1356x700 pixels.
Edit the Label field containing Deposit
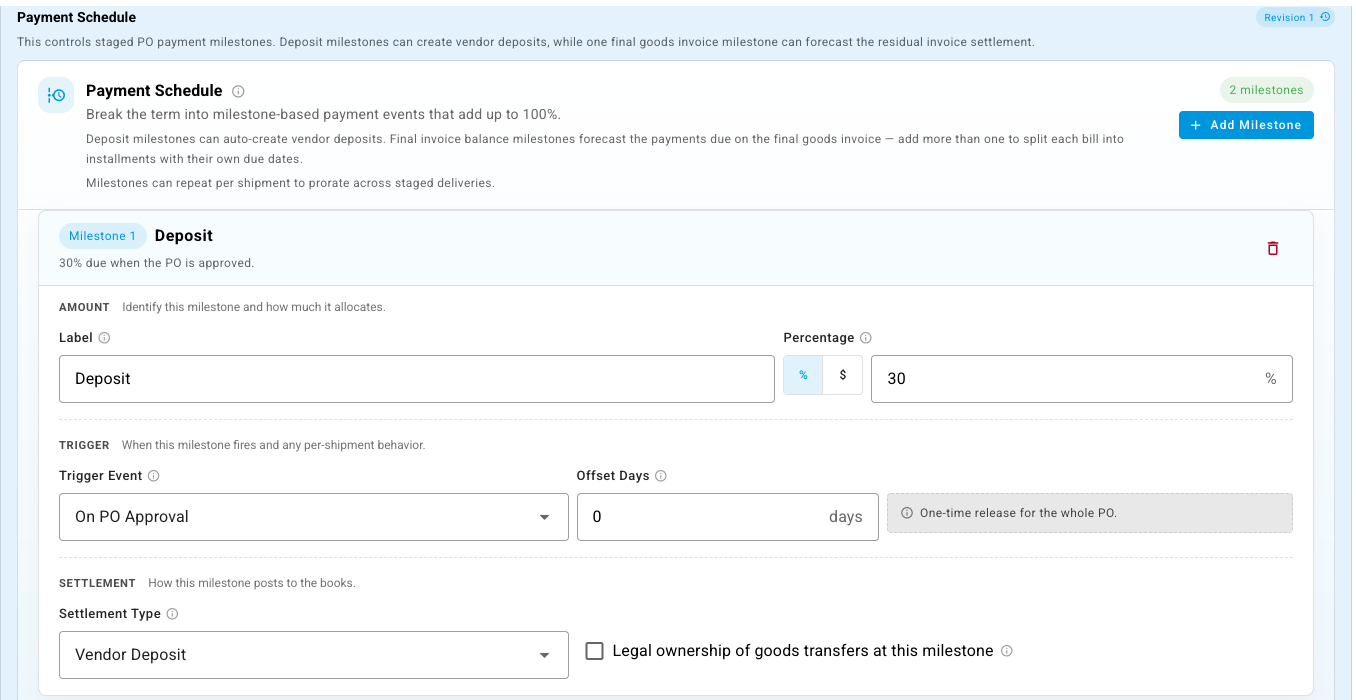coord(417,379)
